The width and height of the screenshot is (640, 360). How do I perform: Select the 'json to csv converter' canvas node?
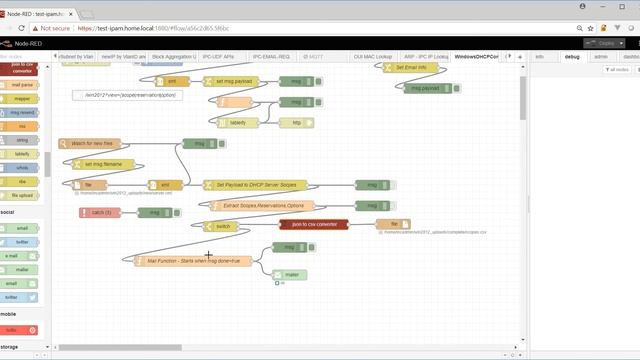tap(314, 224)
